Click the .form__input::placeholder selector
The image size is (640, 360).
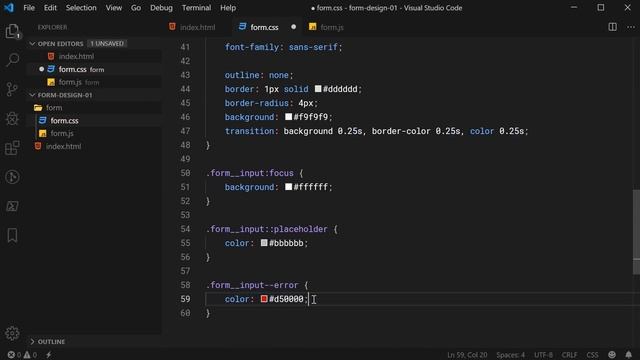(267, 229)
